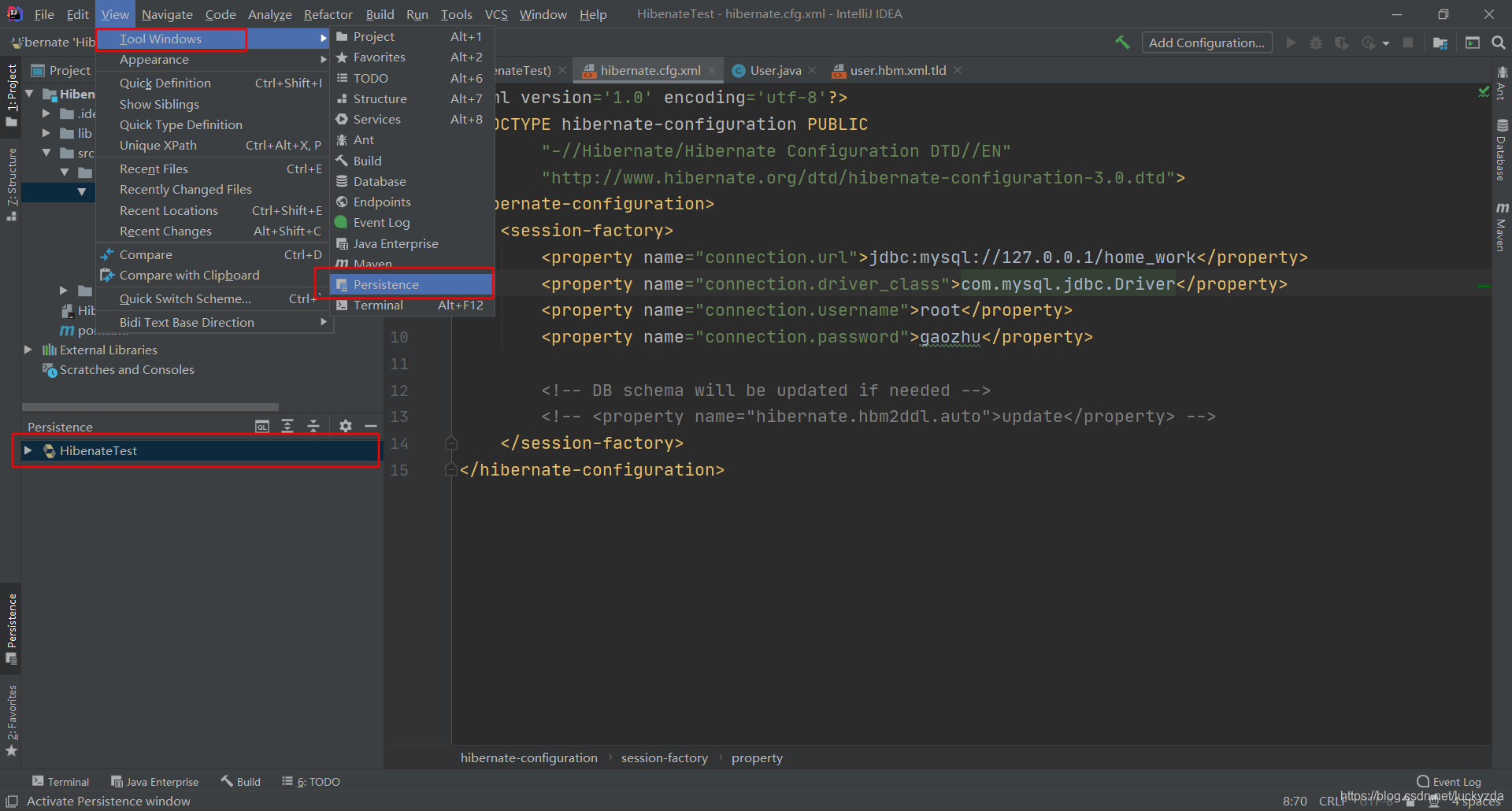Open the Maven tool window from right strip
The width and height of the screenshot is (1512, 811).
point(1502,227)
